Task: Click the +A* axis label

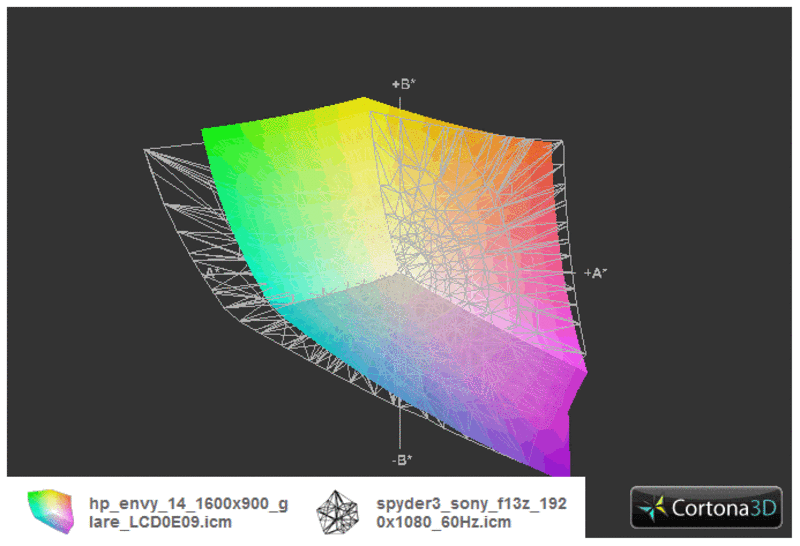Action: [x=595, y=273]
